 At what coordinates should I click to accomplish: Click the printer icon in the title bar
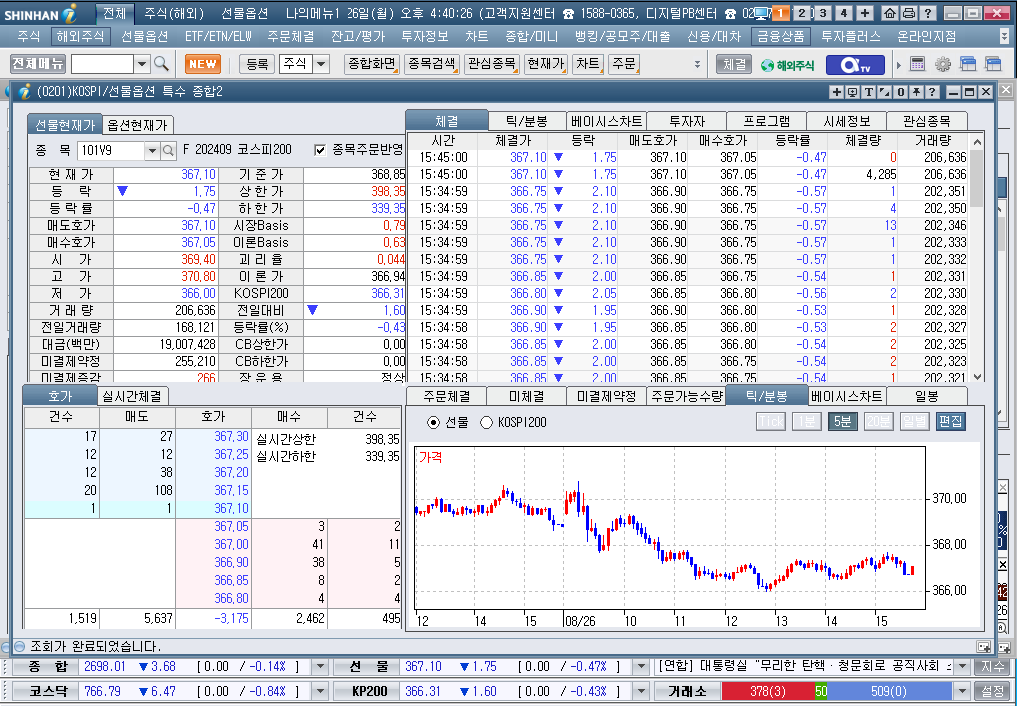909,13
